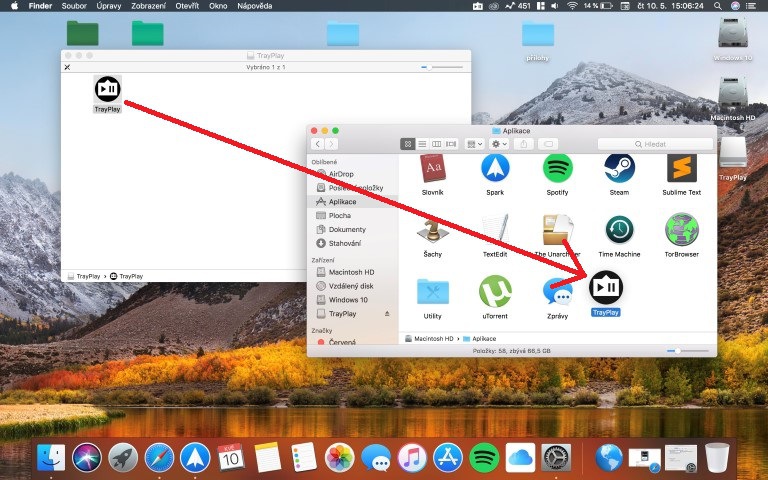This screenshot has height=480, width=768.
Task: Select the Utility folder icon
Action: 432,292
